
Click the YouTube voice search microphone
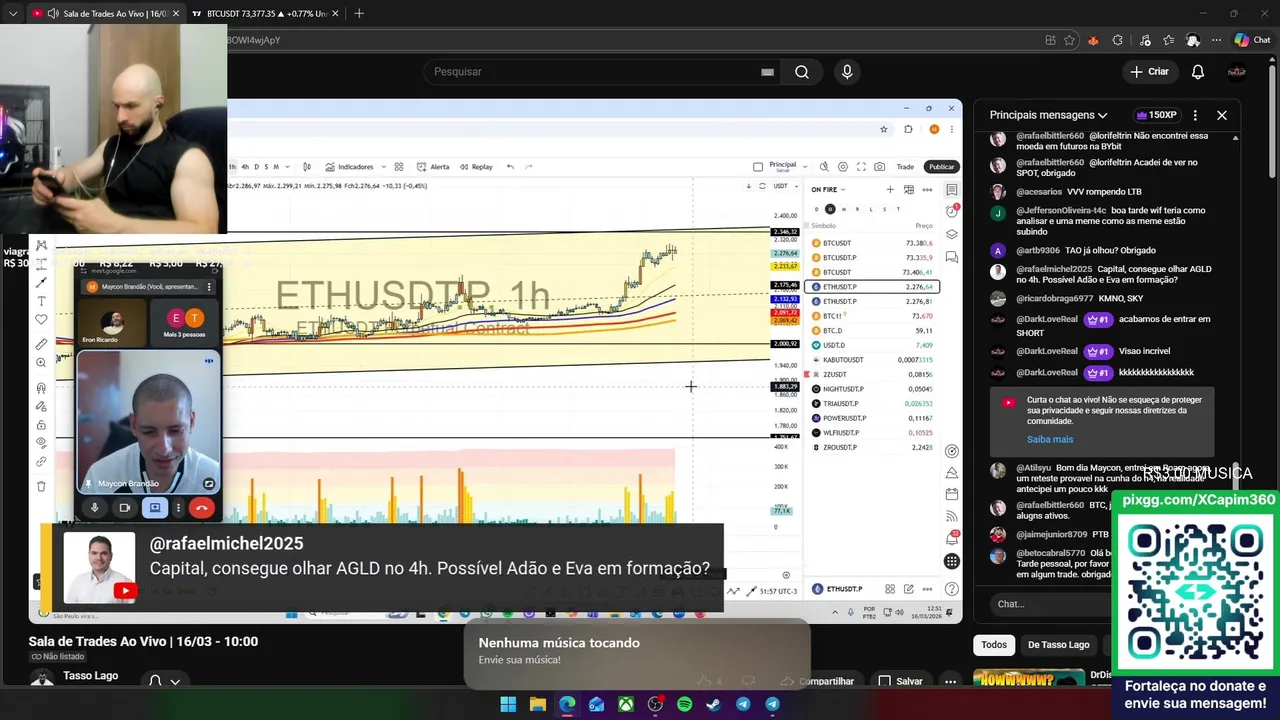pyautogui.click(x=847, y=72)
